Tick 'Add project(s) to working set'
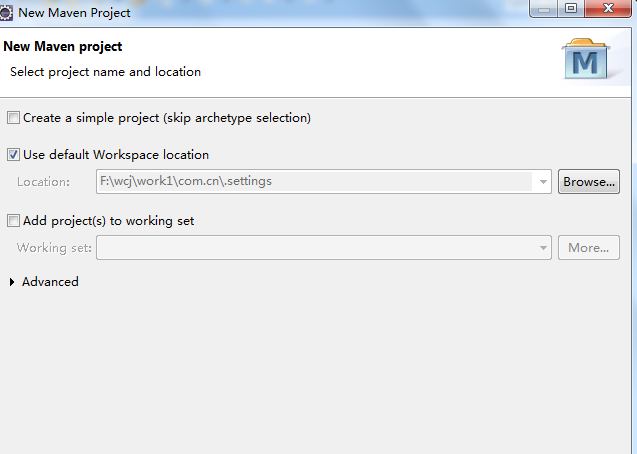 tap(13, 221)
